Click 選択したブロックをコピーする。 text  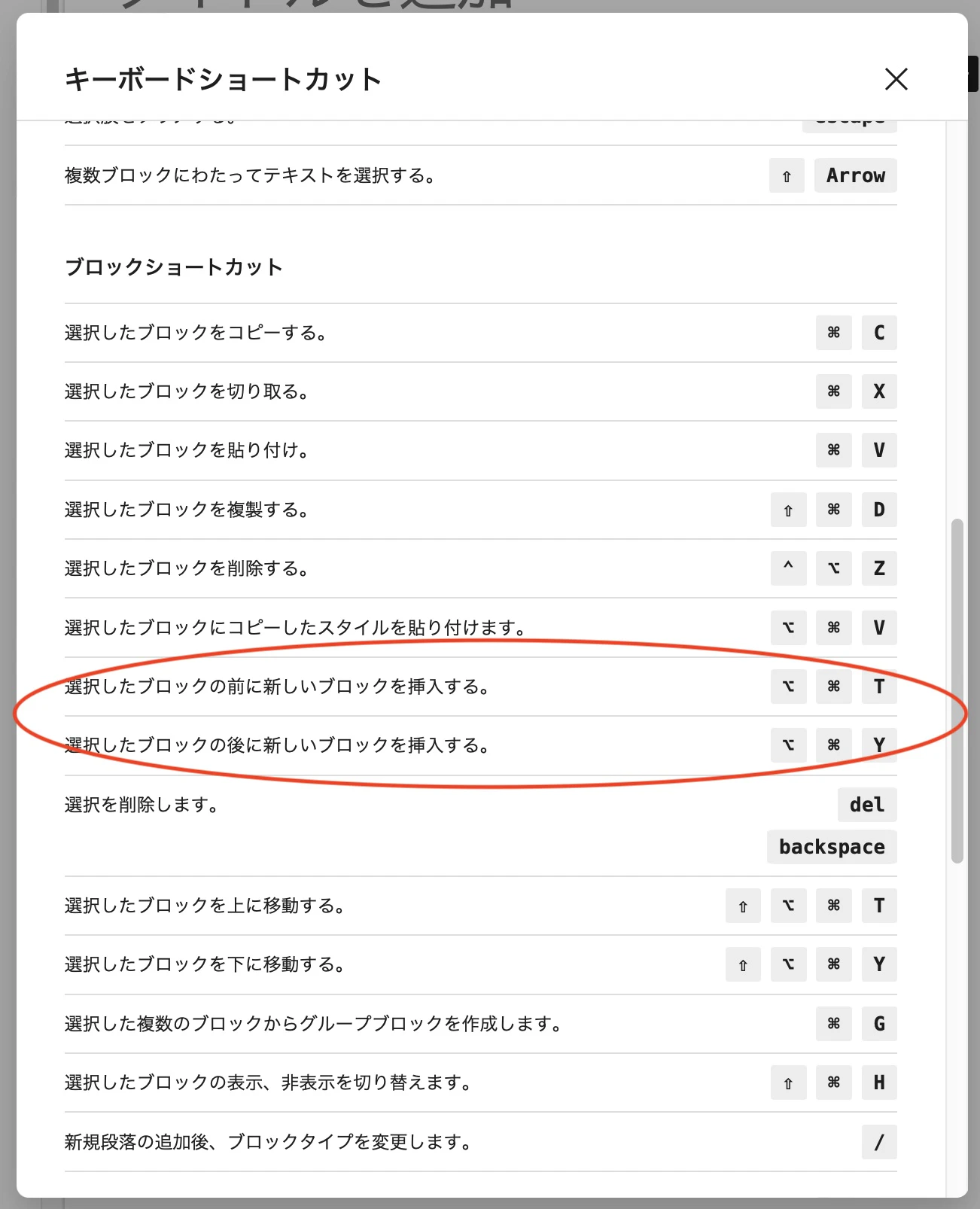tap(196, 333)
